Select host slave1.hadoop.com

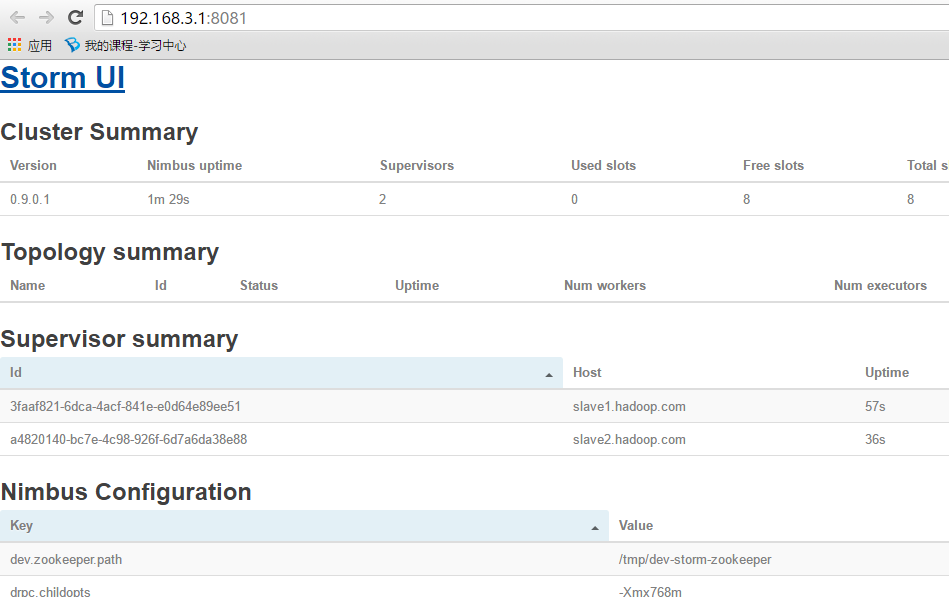tap(629, 406)
